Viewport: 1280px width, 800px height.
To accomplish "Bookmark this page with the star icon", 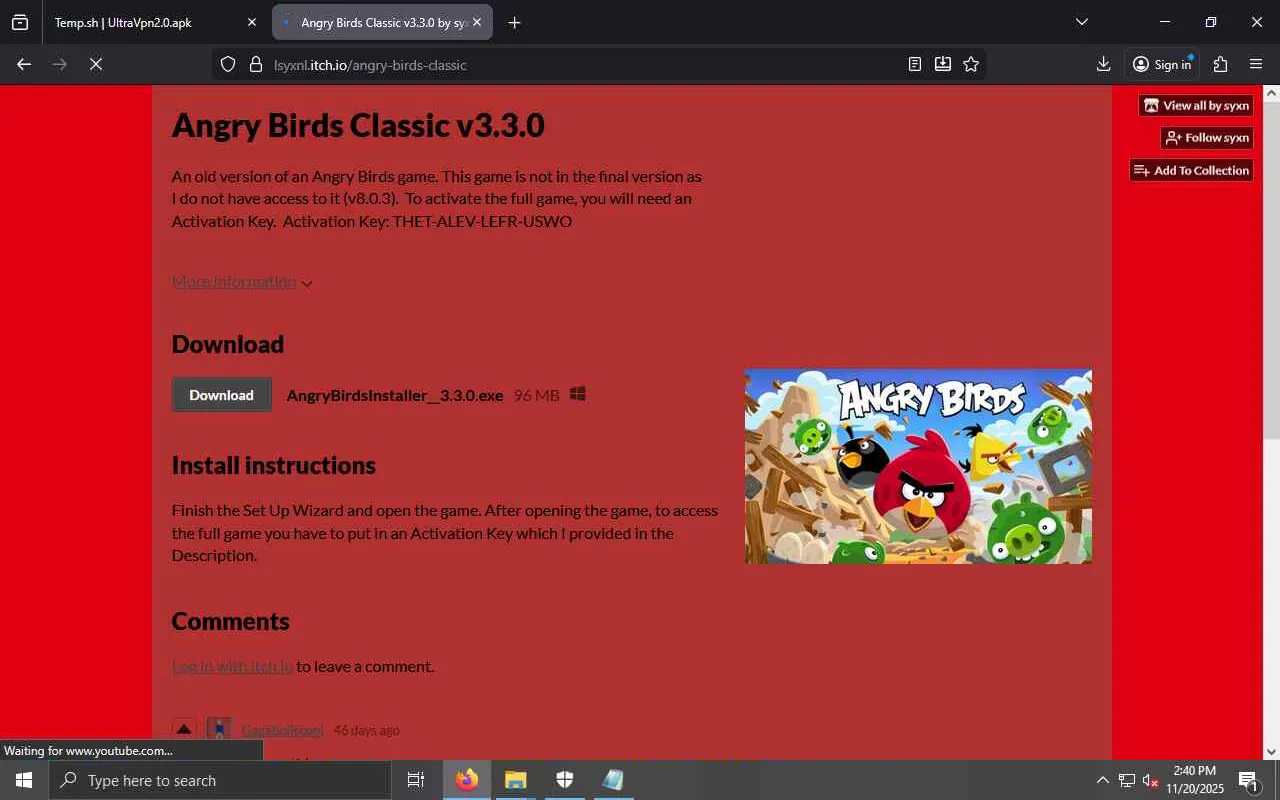I will pos(970,64).
